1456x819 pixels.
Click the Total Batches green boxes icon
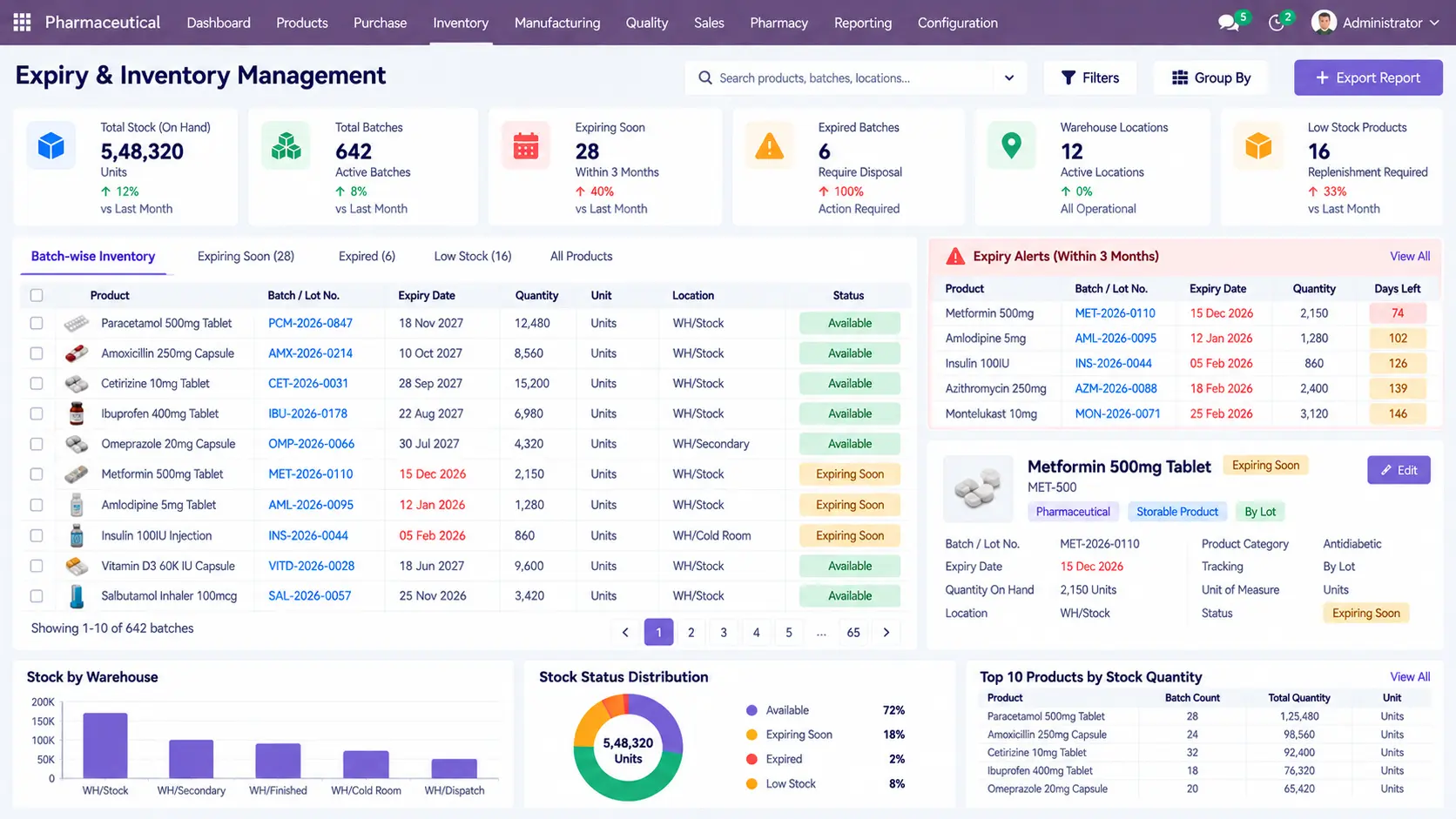coord(286,145)
